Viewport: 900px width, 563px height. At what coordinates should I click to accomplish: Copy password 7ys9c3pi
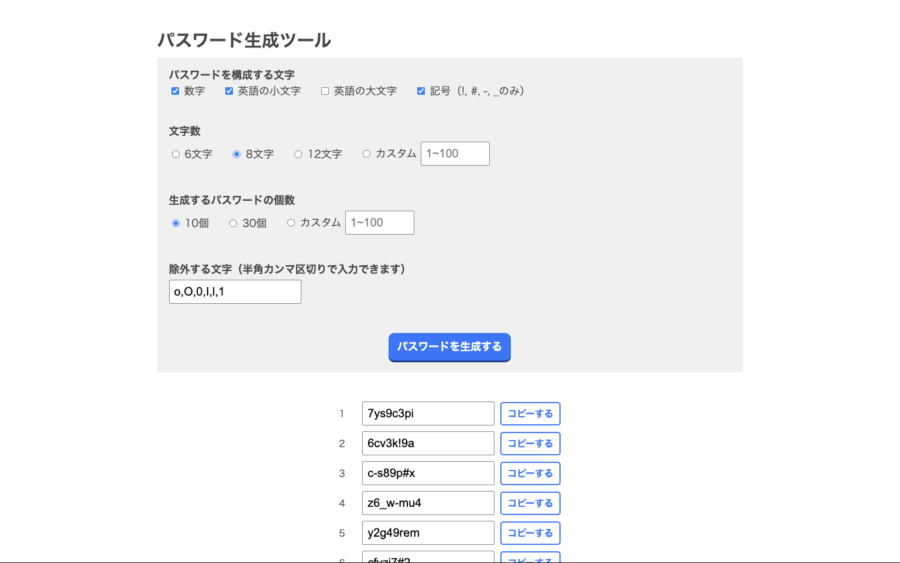point(530,414)
